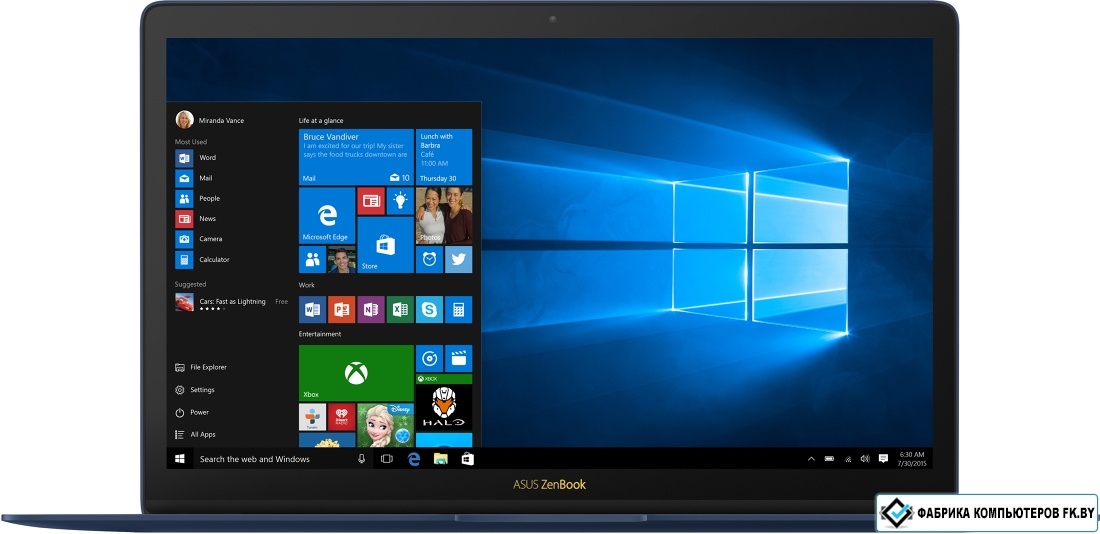Open the red News tile

point(370,201)
